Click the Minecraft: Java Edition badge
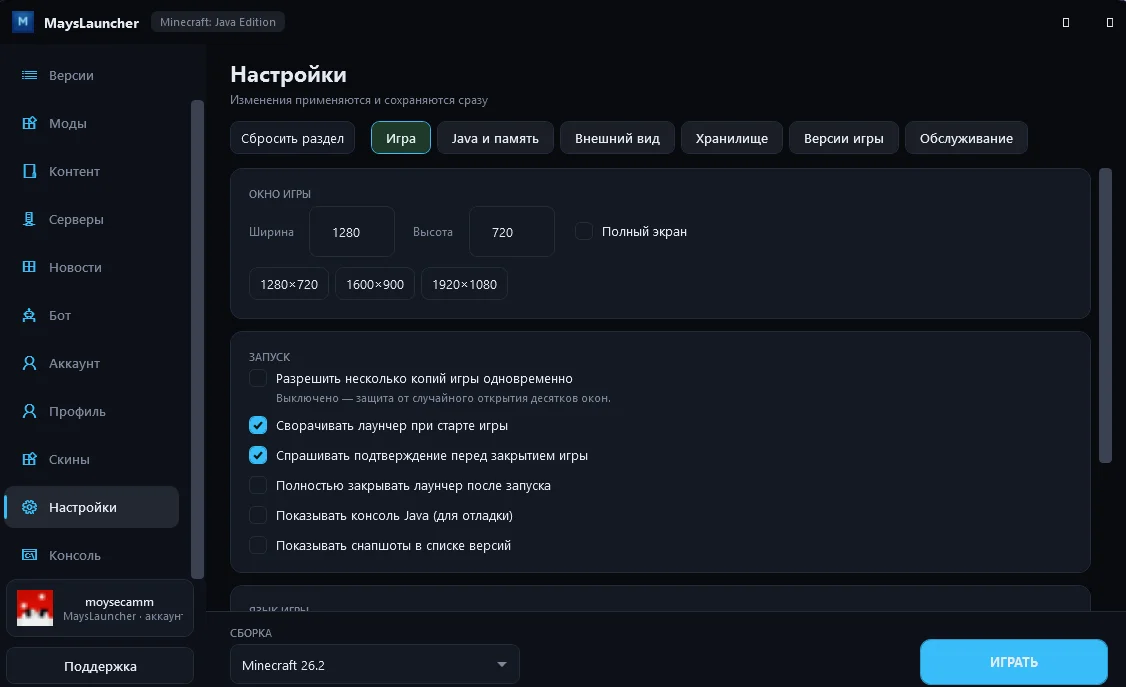The width and height of the screenshot is (1126, 687). [x=218, y=22]
